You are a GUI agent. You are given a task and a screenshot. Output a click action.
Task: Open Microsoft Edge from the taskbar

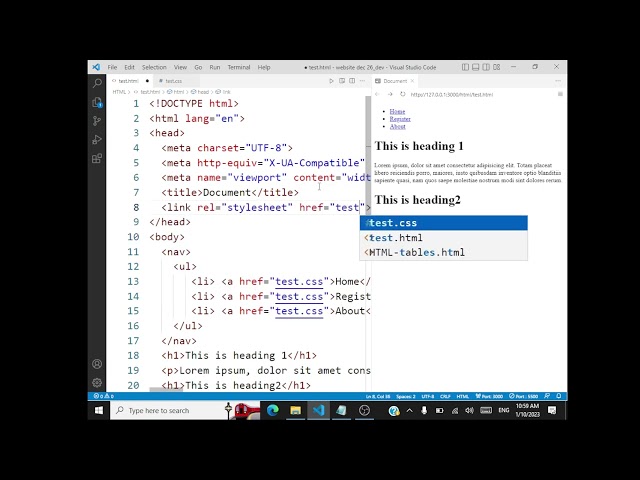[x=273, y=410]
